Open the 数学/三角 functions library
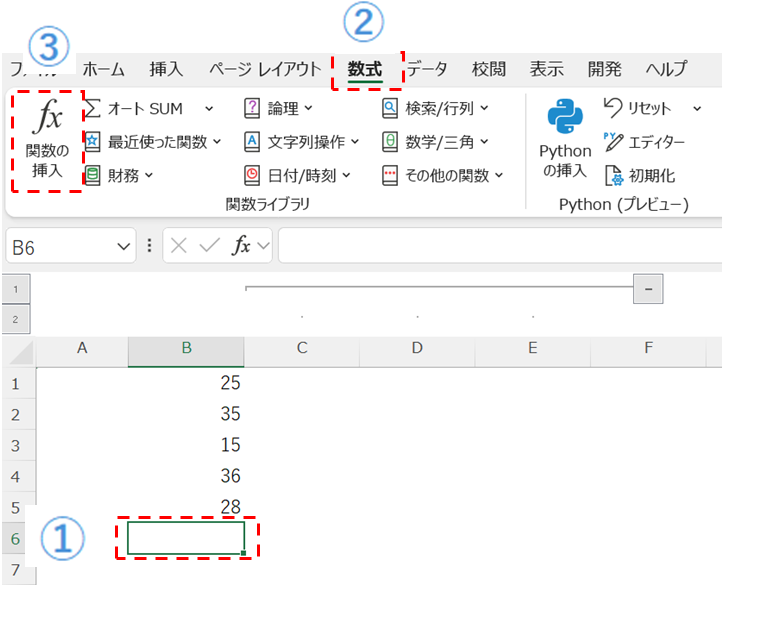 [435, 142]
